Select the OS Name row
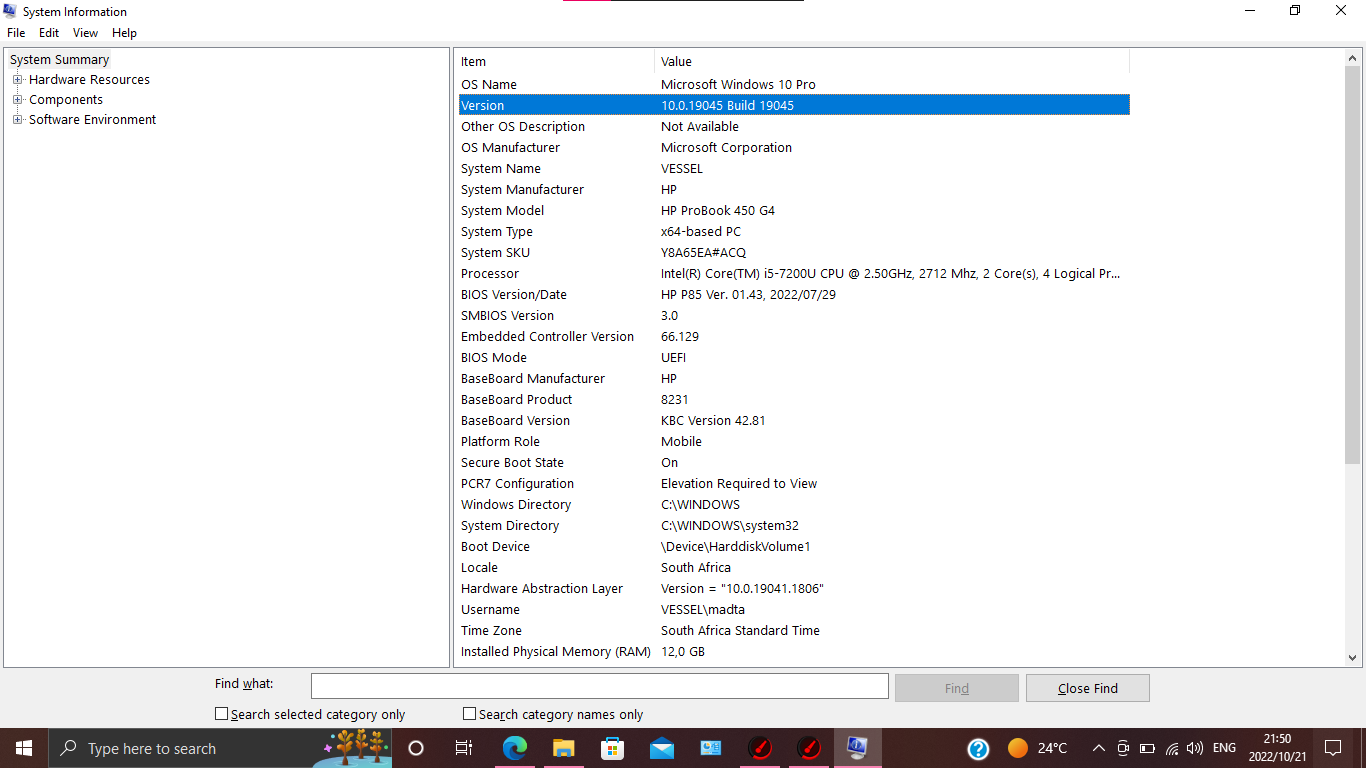Image resolution: width=1366 pixels, height=768 pixels. 794,85
